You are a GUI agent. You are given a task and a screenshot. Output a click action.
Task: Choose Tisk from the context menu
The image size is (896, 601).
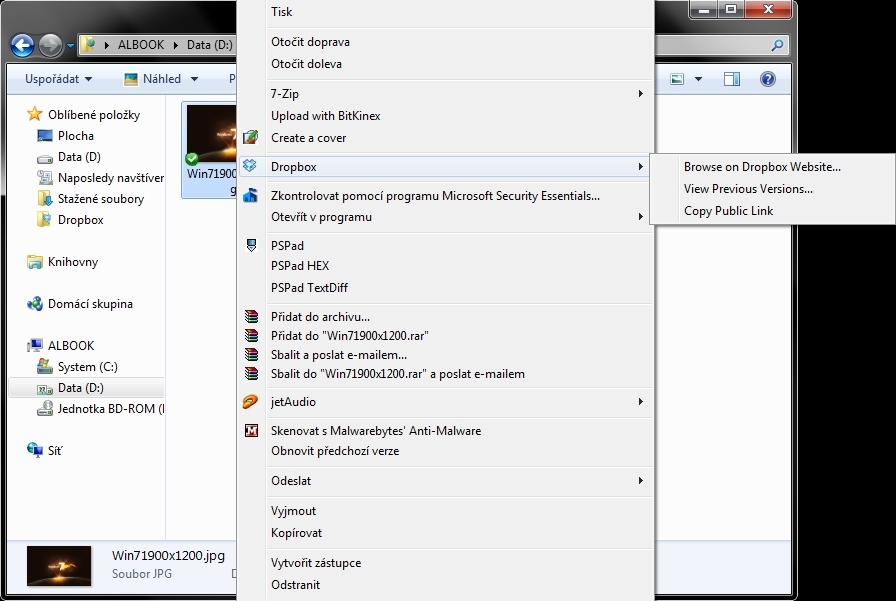[445, 12]
